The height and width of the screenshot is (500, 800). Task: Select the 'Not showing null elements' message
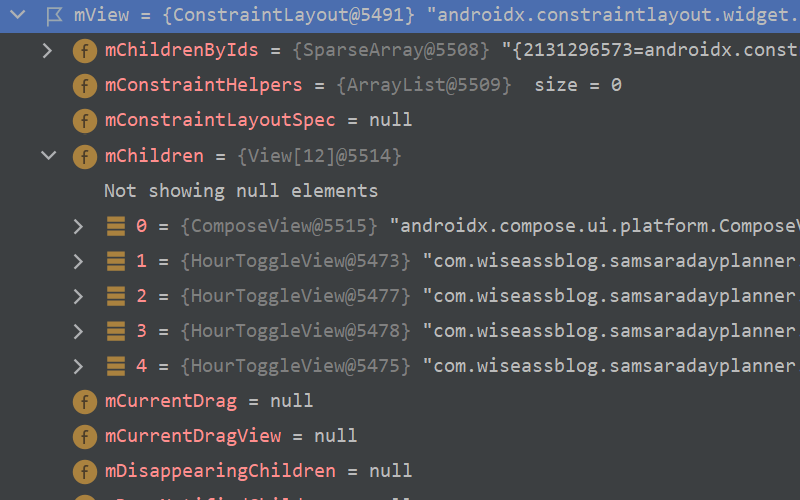click(241, 191)
